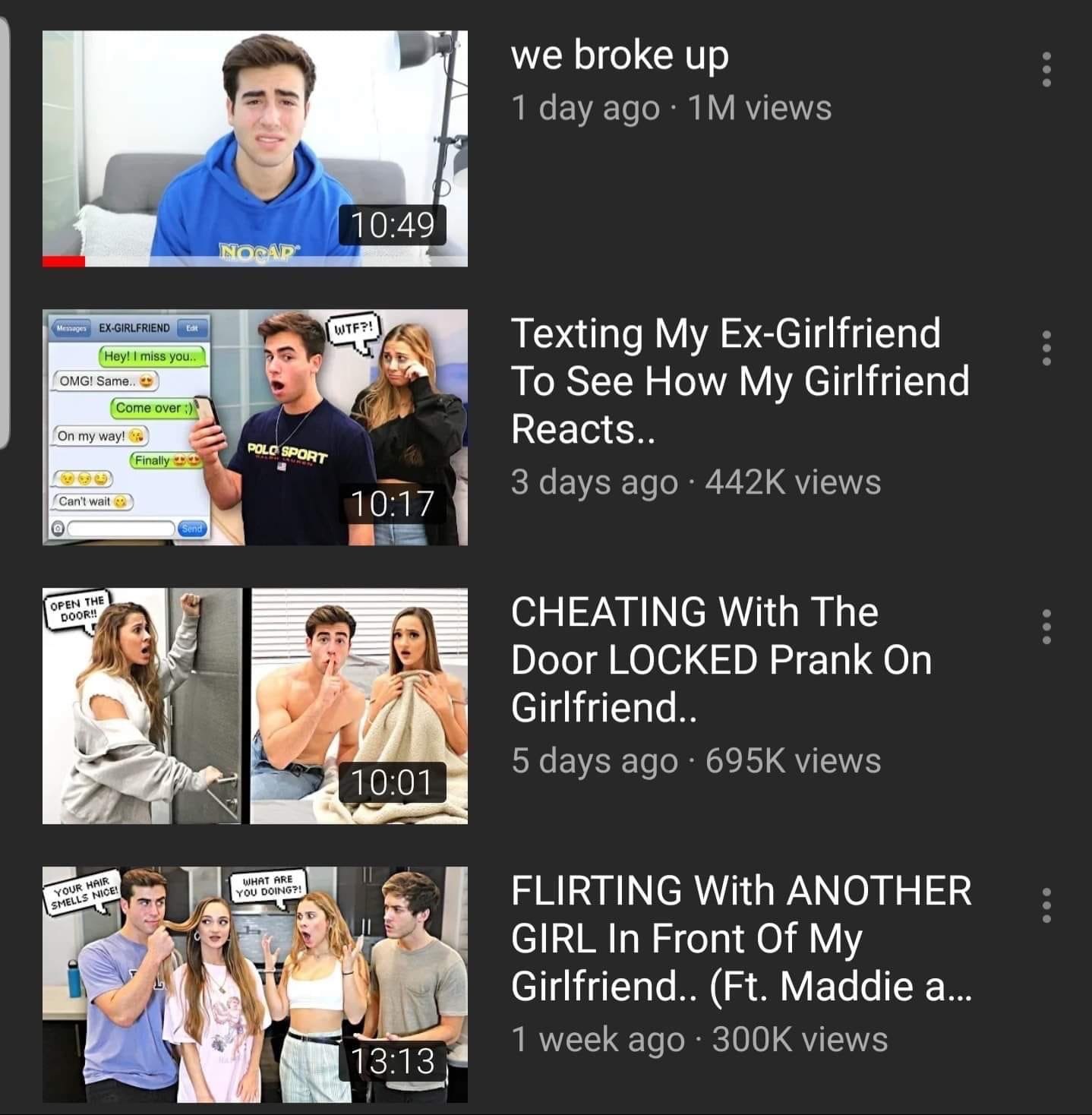
Task: Click the 10:01 duration badge
Action: tap(392, 782)
